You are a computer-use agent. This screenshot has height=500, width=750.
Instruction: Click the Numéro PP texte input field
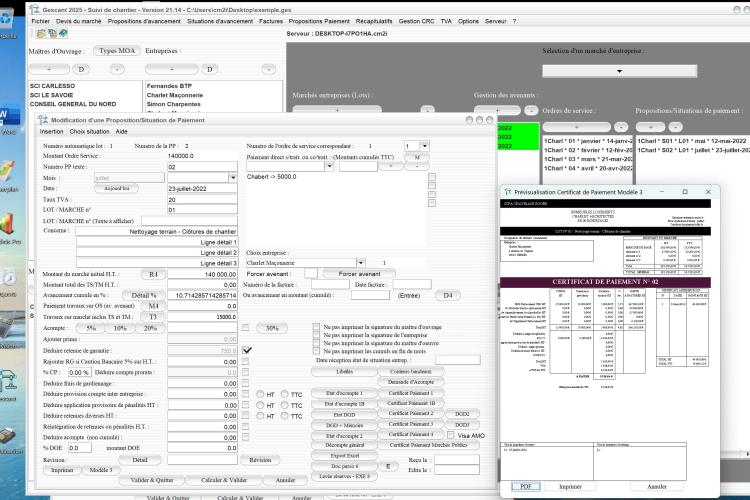202,167
